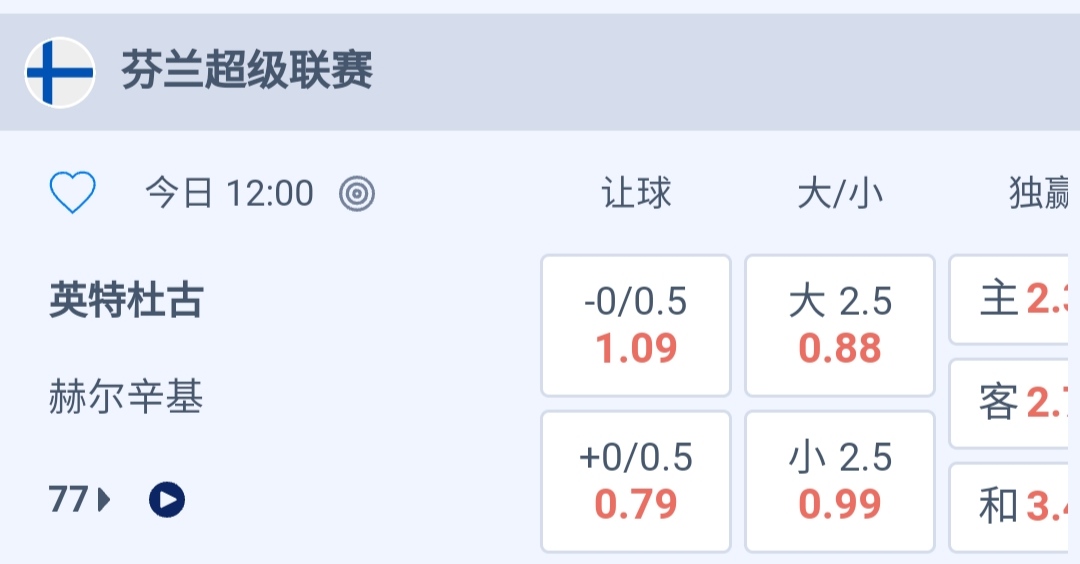Viewport: 1080px width, 564px height.
Task: Expand more markets via 77 arrow
Action: point(79,498)
